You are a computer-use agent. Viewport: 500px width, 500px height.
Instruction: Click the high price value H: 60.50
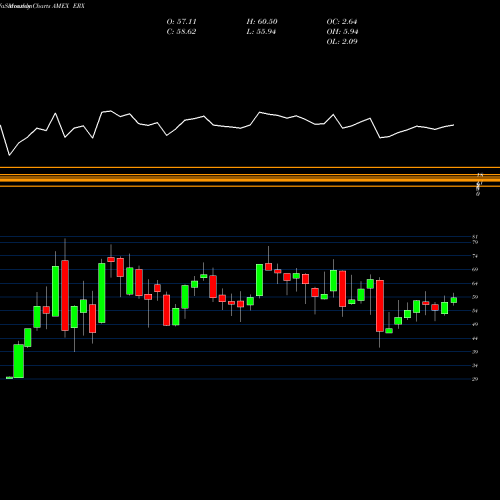(x=262, y=22)
